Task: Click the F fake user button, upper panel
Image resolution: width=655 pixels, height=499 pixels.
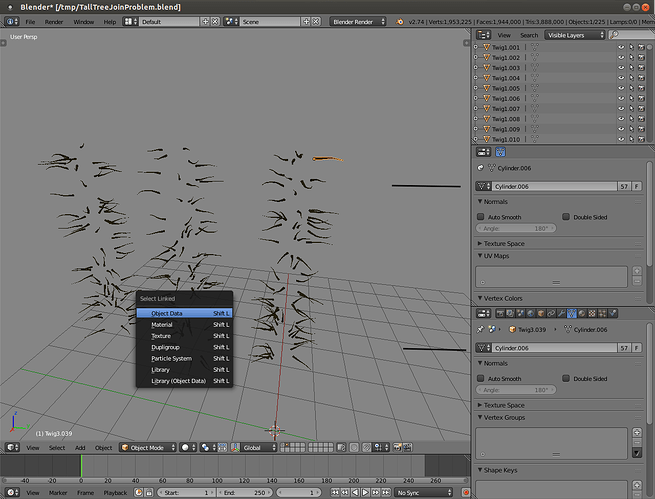Action: (637, 186)
